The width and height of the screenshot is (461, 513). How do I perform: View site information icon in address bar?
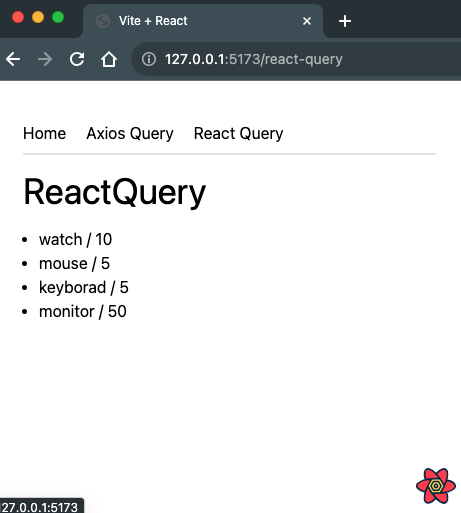pos(149,59)
